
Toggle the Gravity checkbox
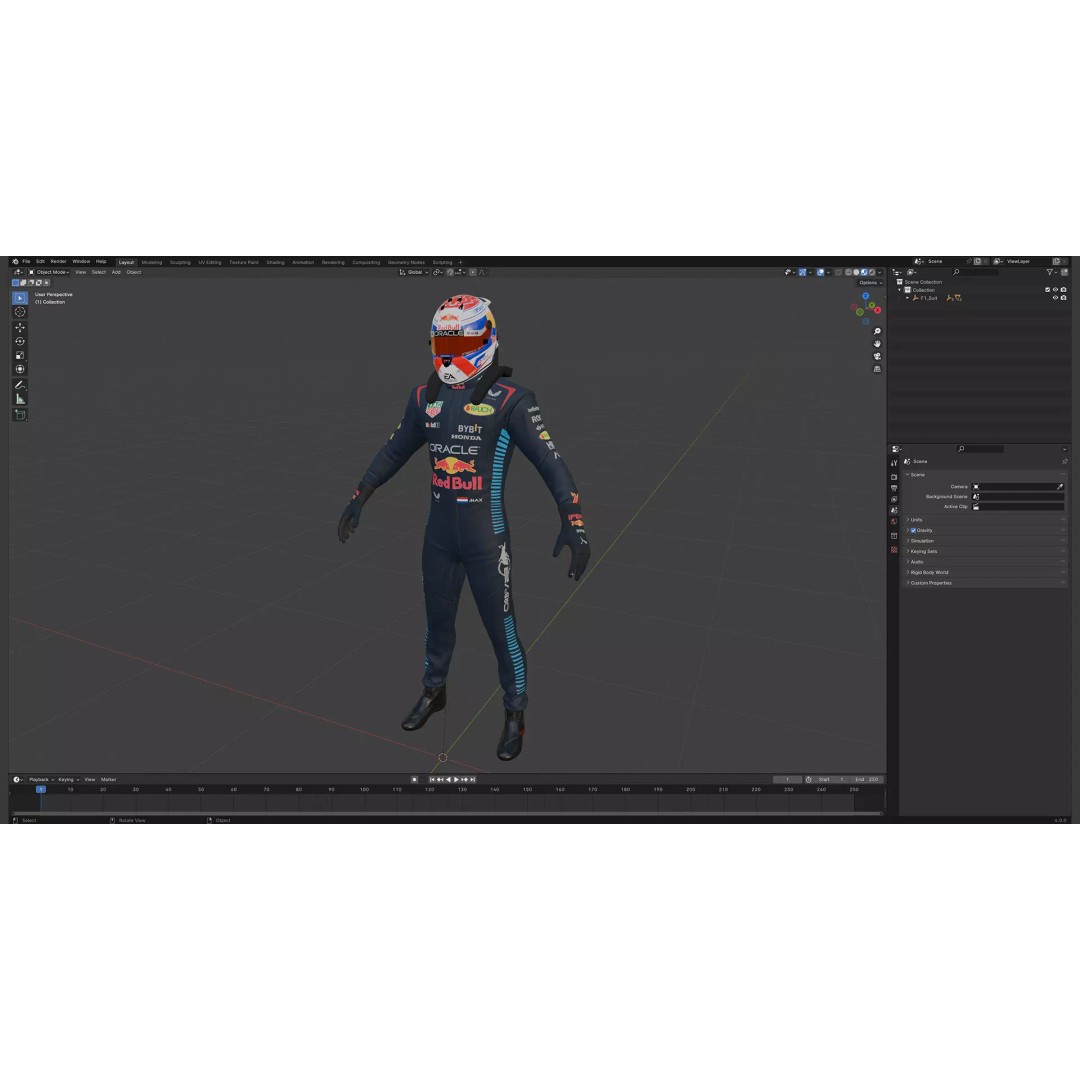point(913,530)
